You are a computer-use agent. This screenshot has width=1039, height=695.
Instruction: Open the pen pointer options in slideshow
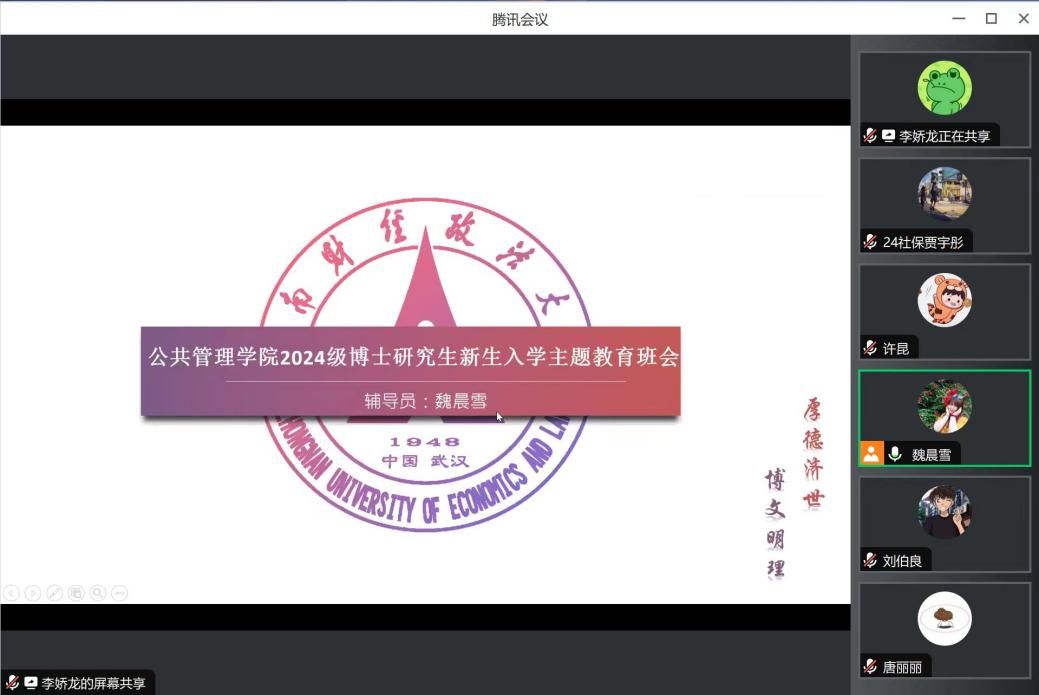coord(54,593)
